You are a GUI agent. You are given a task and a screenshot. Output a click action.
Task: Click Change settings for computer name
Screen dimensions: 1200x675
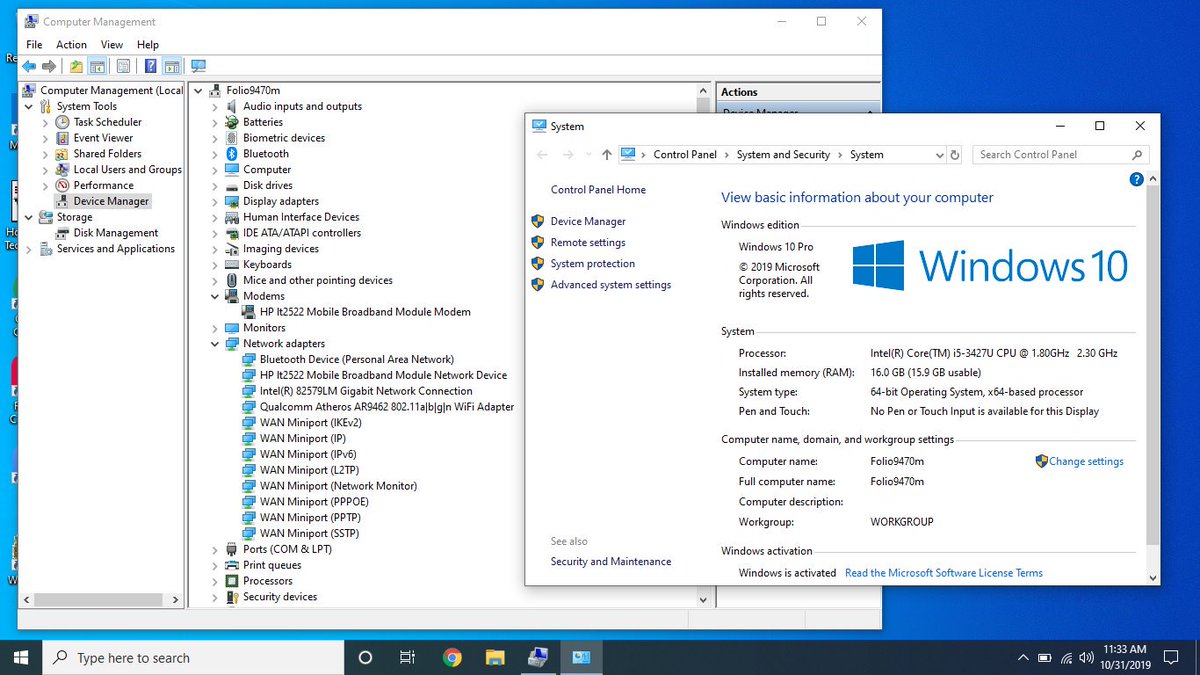click(x=1086, y=462)
